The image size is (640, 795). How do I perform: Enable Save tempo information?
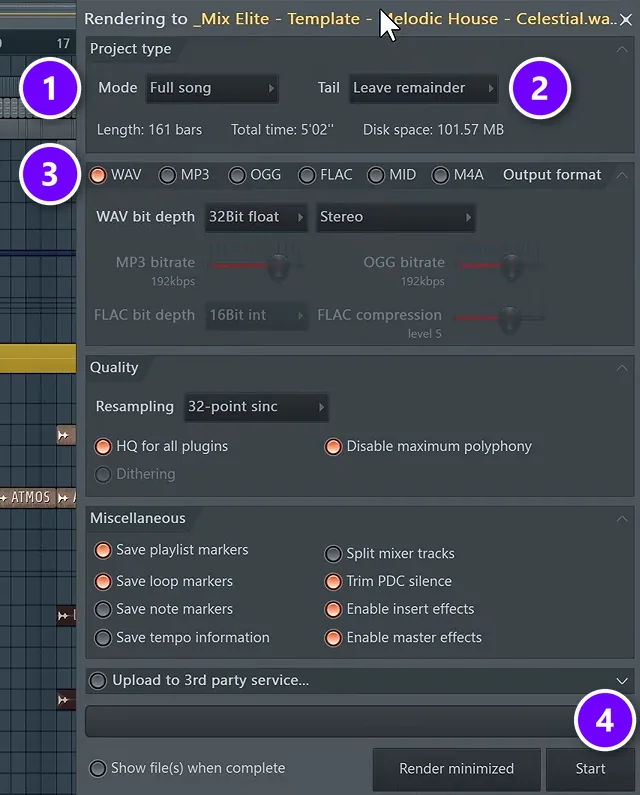tap(103, 638)
